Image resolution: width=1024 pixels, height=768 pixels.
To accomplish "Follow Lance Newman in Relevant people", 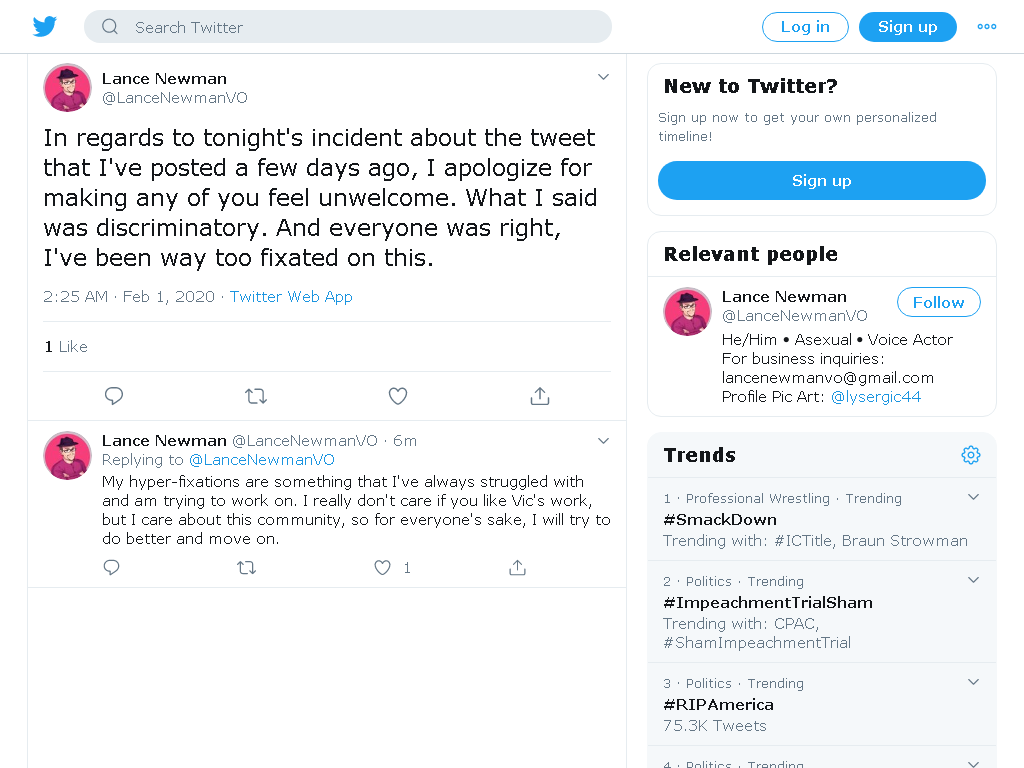I will click(x=938, y=302).
